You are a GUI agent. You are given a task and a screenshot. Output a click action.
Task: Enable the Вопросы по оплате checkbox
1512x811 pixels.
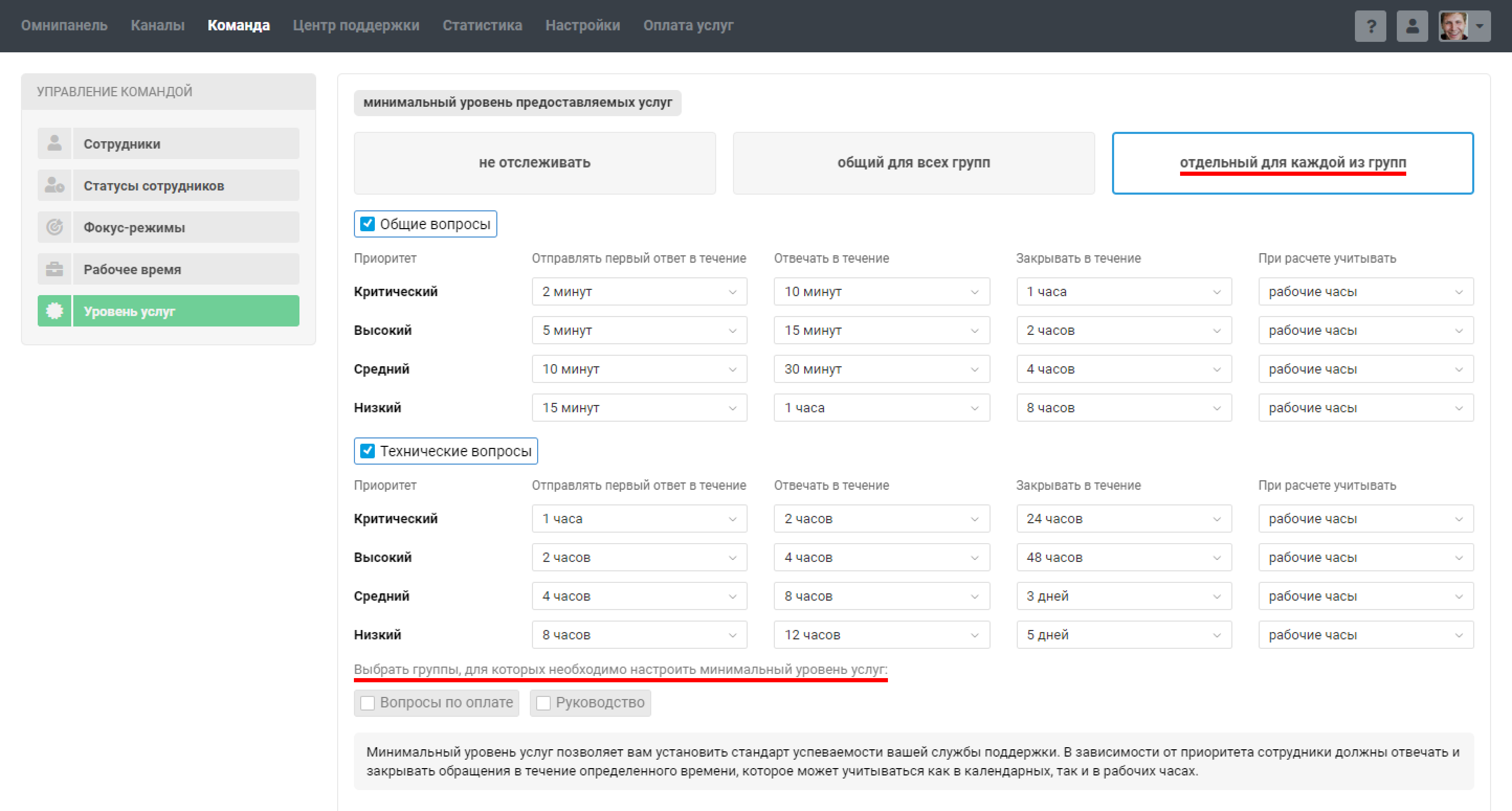click(368, 703)
